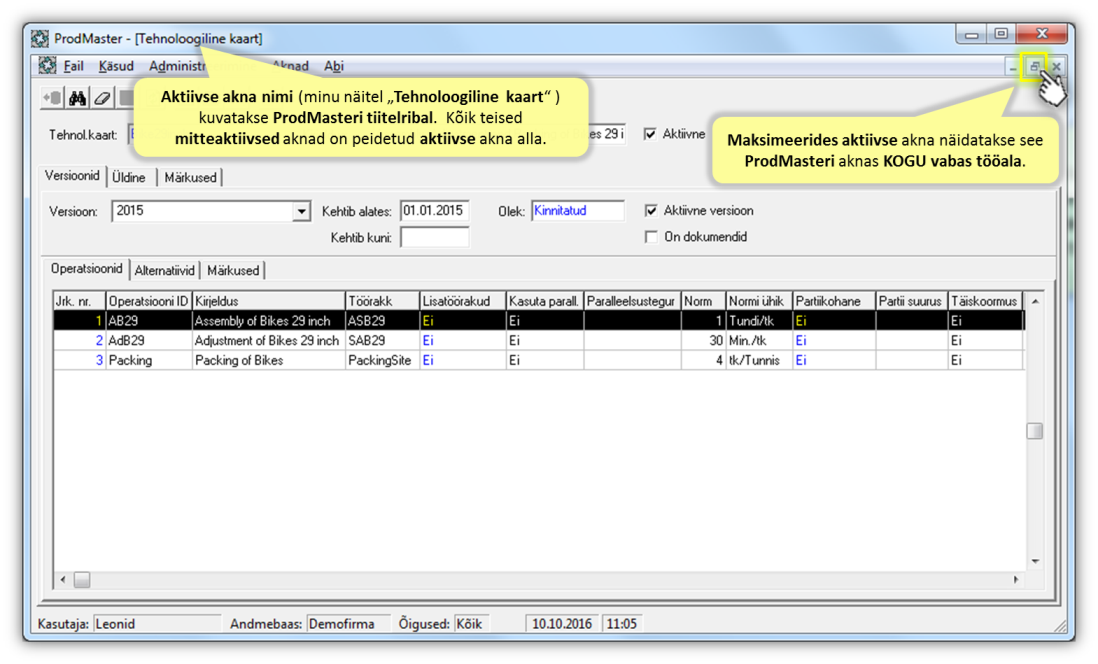Click 'Assembly of Bikes 29 inch' description
Image resolution: width=1098 pixels, height=664 pixels.
pos(268,321)
